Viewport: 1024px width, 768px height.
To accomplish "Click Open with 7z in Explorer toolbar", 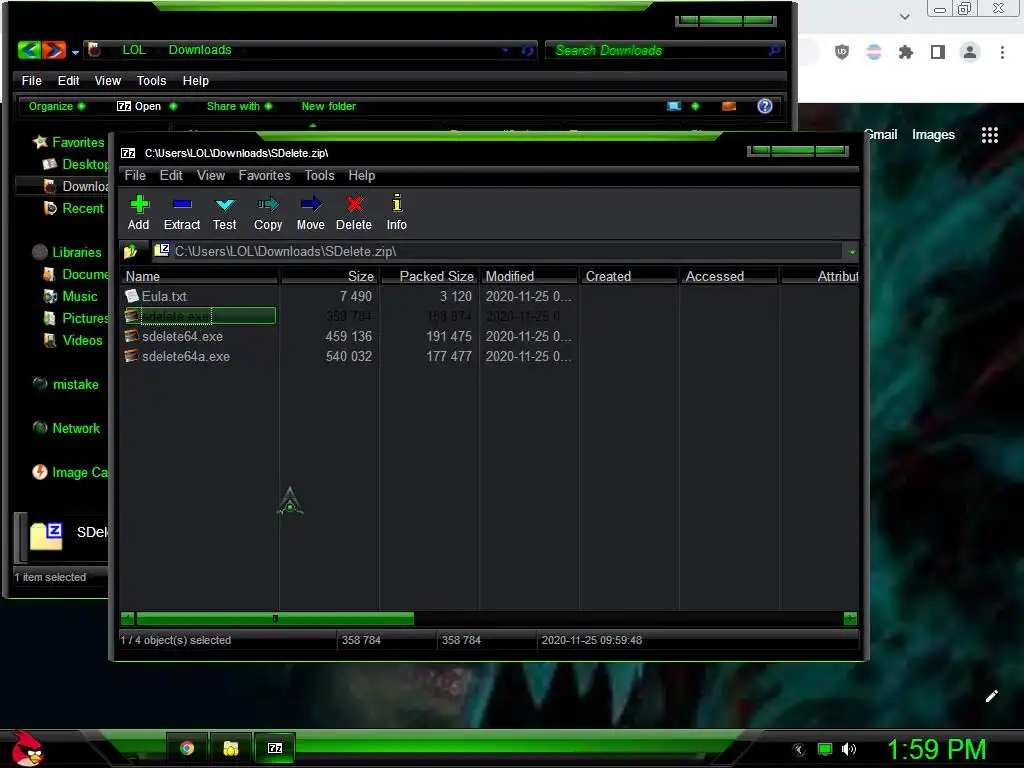I will (139, 106).
